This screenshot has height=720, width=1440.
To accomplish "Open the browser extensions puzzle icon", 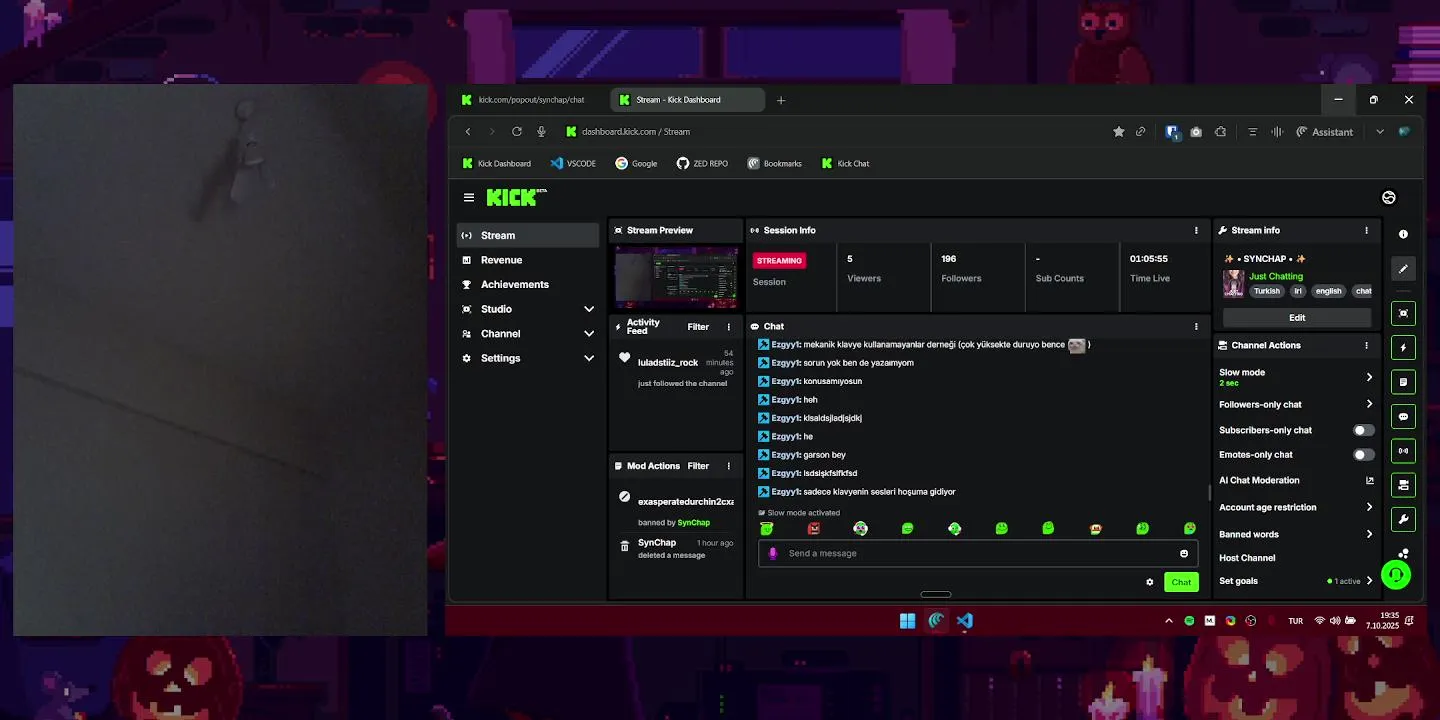I will (x=1221, y=132).
